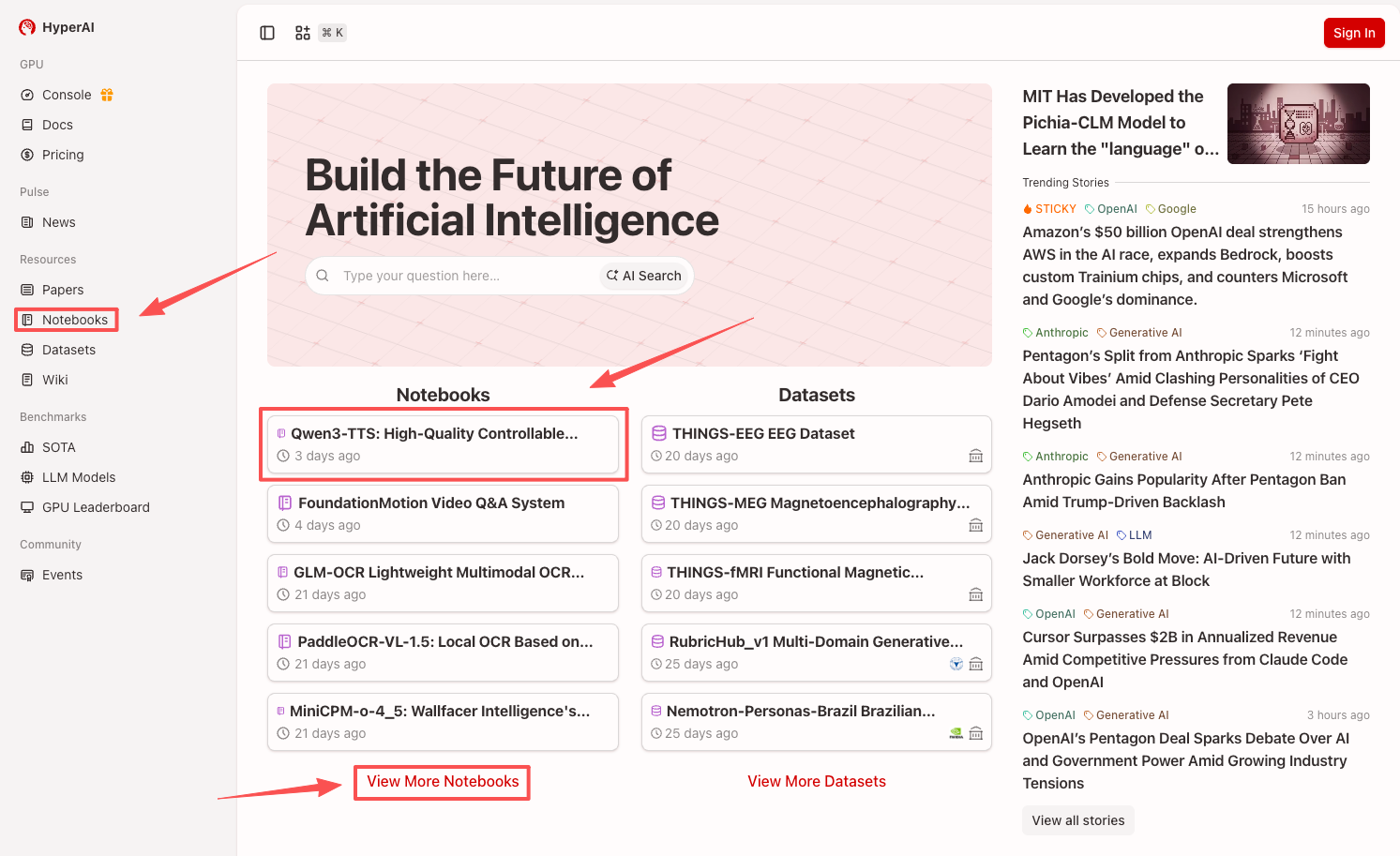Viewport: 1400px width, 856px height.
Task: Click the View all stories button
Action: click(1077, 820)
